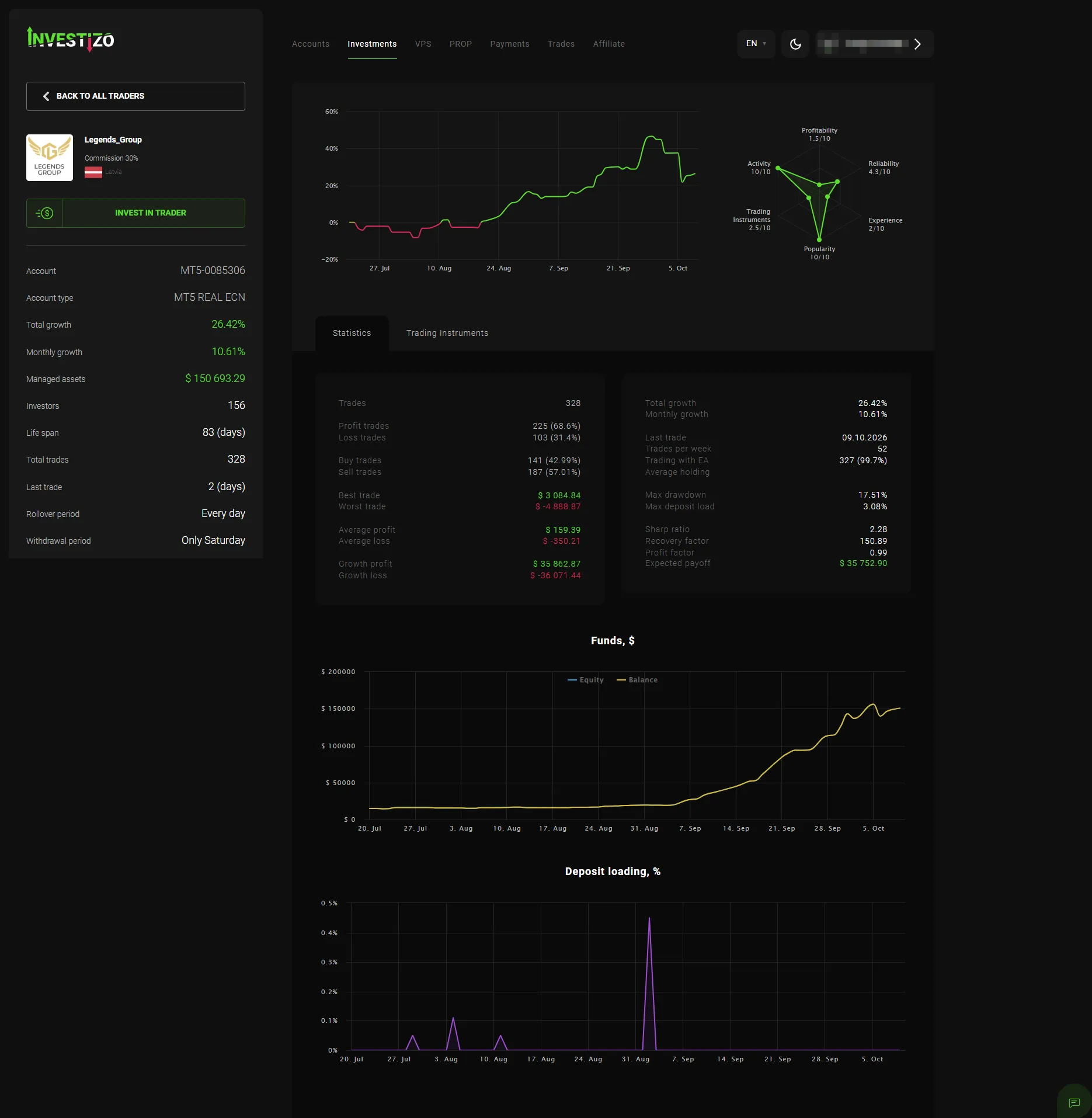
Task: Click best trade value $ 3 084.84
Action: [559, 495]
